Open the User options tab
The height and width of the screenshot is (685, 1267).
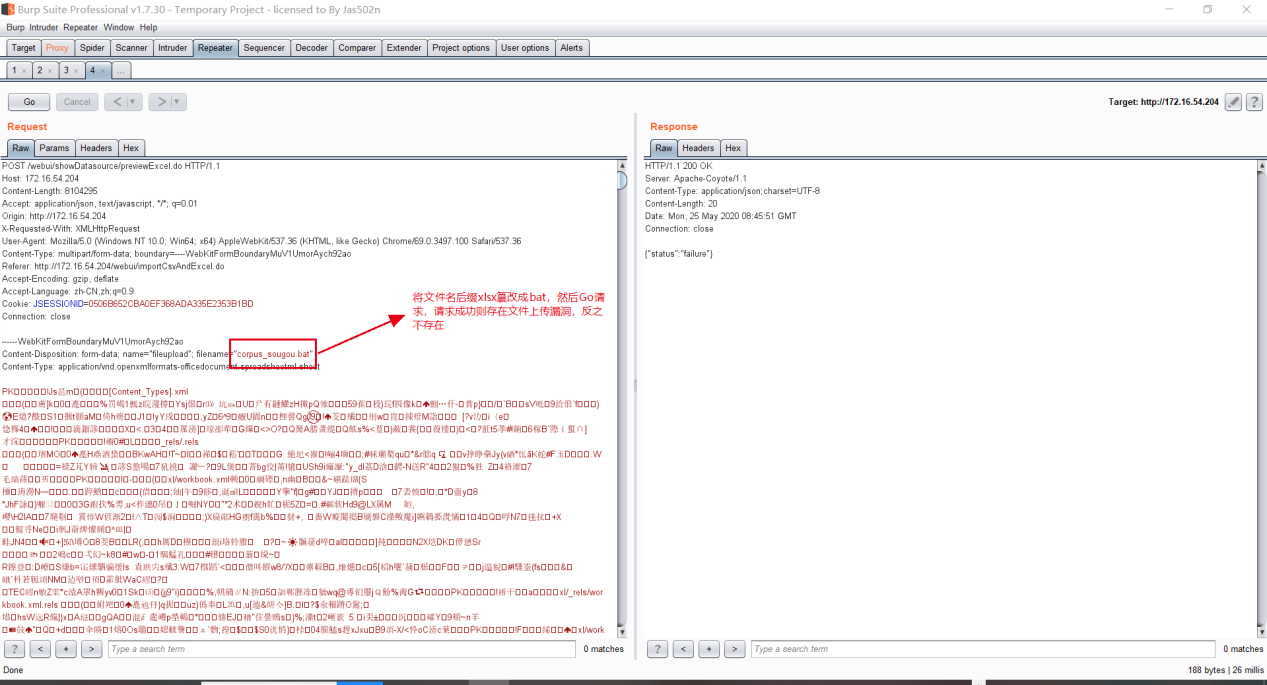[x=525, y=48]
